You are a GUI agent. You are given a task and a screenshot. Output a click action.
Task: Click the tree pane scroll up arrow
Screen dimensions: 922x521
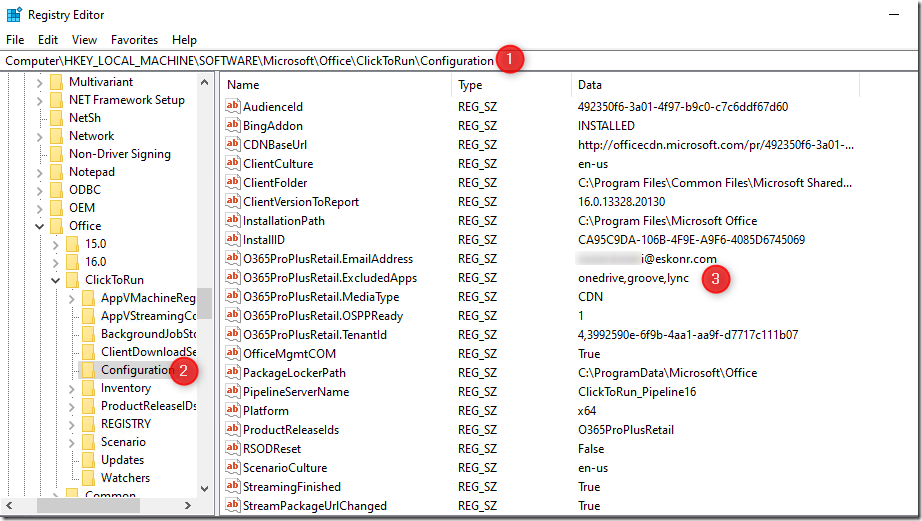(204, 82)
